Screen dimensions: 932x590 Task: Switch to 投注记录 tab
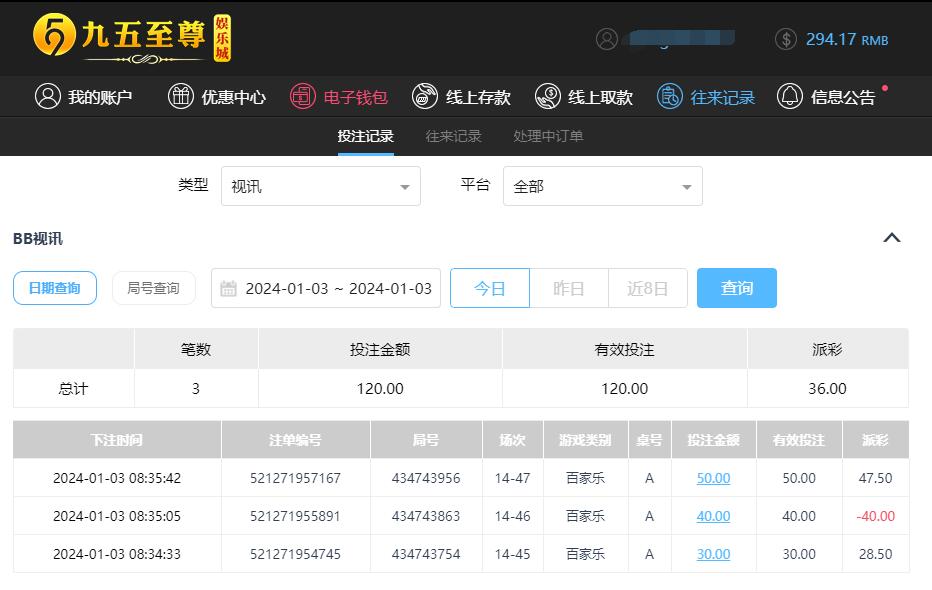coord(366,136)
